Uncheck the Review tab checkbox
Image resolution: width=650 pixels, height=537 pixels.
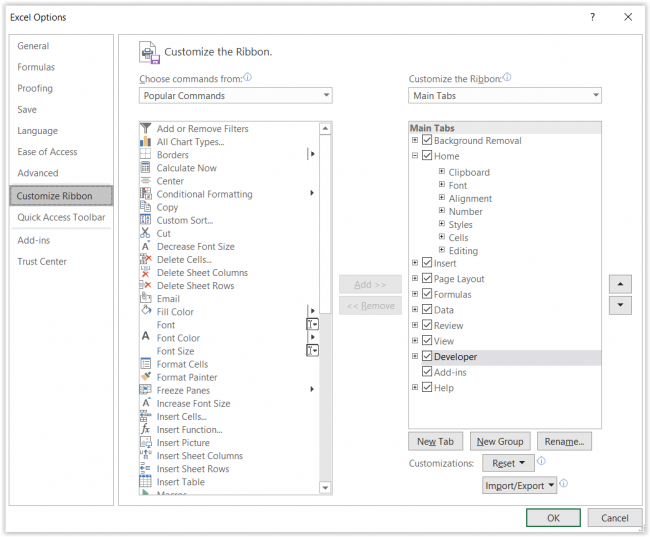[427, 325]
